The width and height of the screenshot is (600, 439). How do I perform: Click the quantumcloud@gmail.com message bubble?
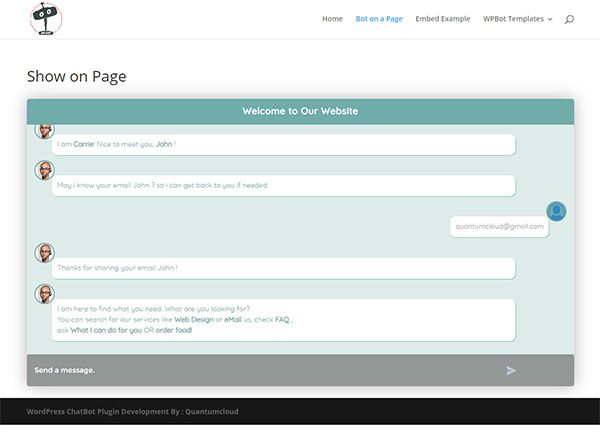click(x=499, y=226)
